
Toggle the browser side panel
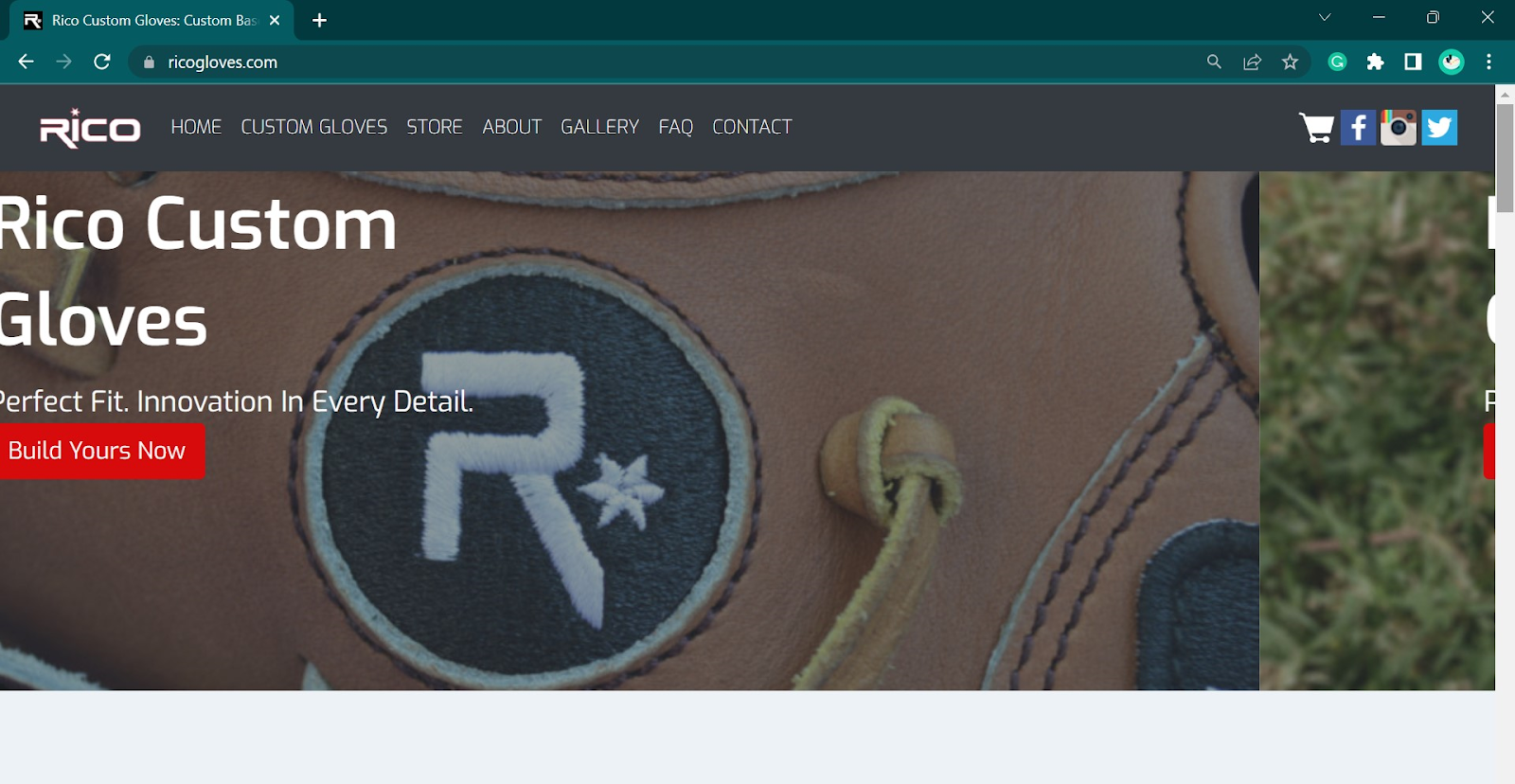pyautogui.click(x=1413, y=62)
